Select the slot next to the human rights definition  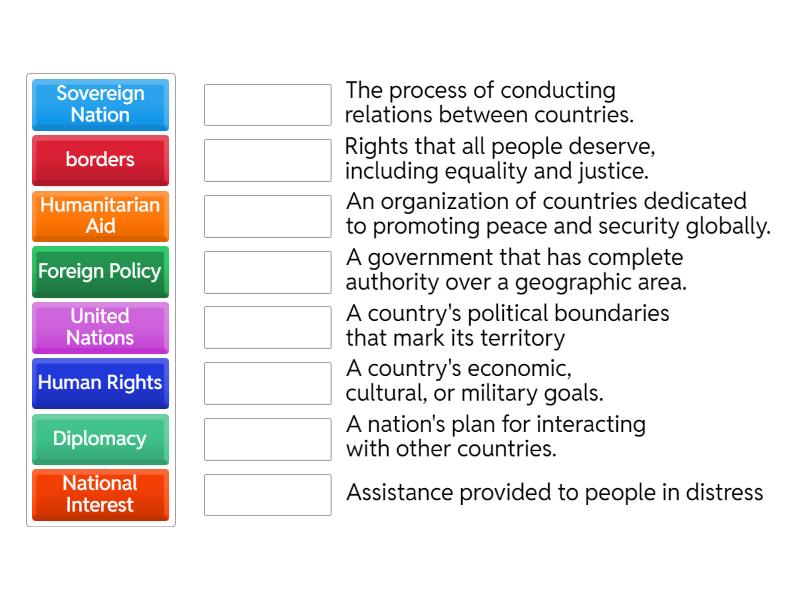(266, 160)
